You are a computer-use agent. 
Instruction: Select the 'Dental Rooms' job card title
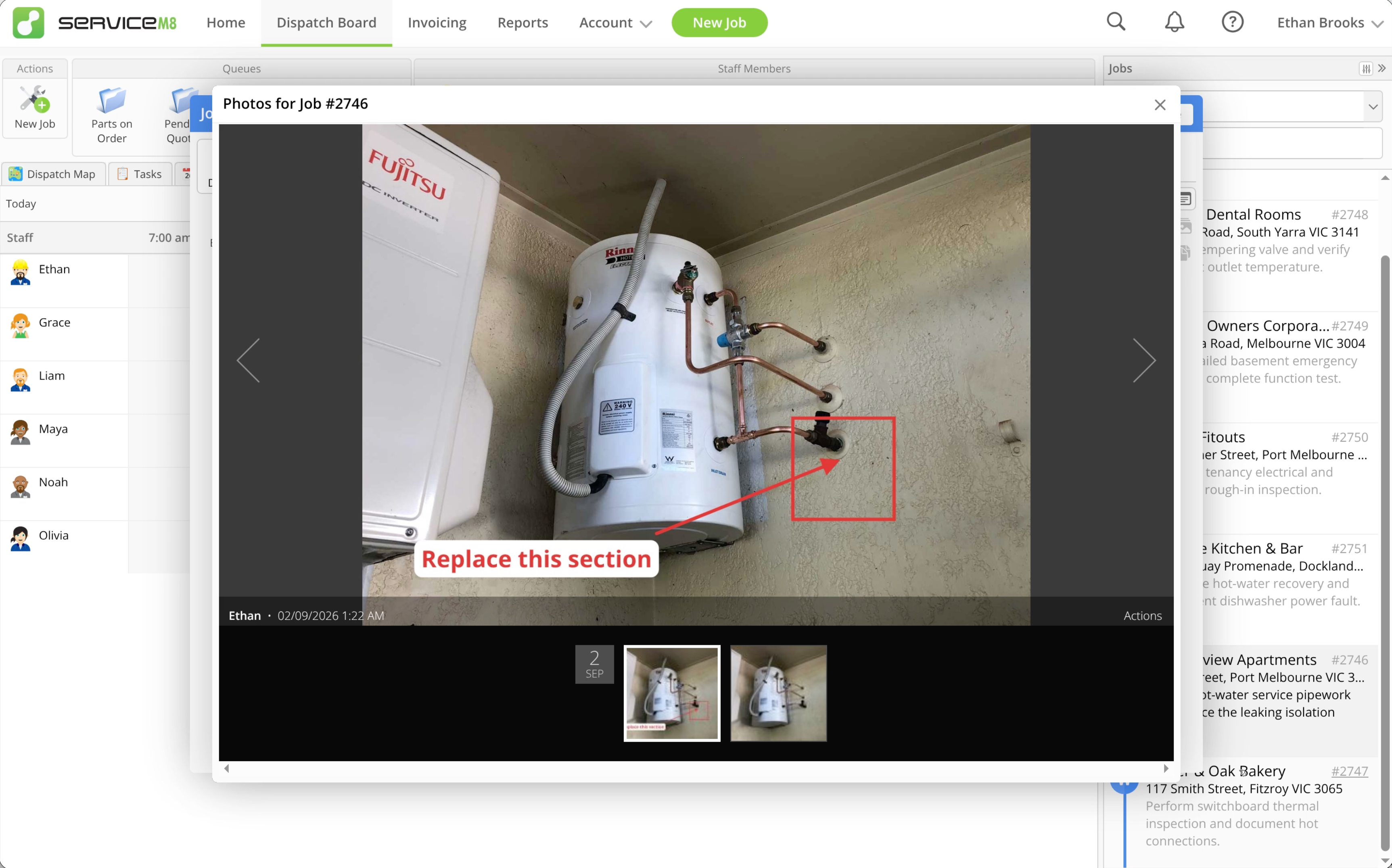[x=1253, y=215]
